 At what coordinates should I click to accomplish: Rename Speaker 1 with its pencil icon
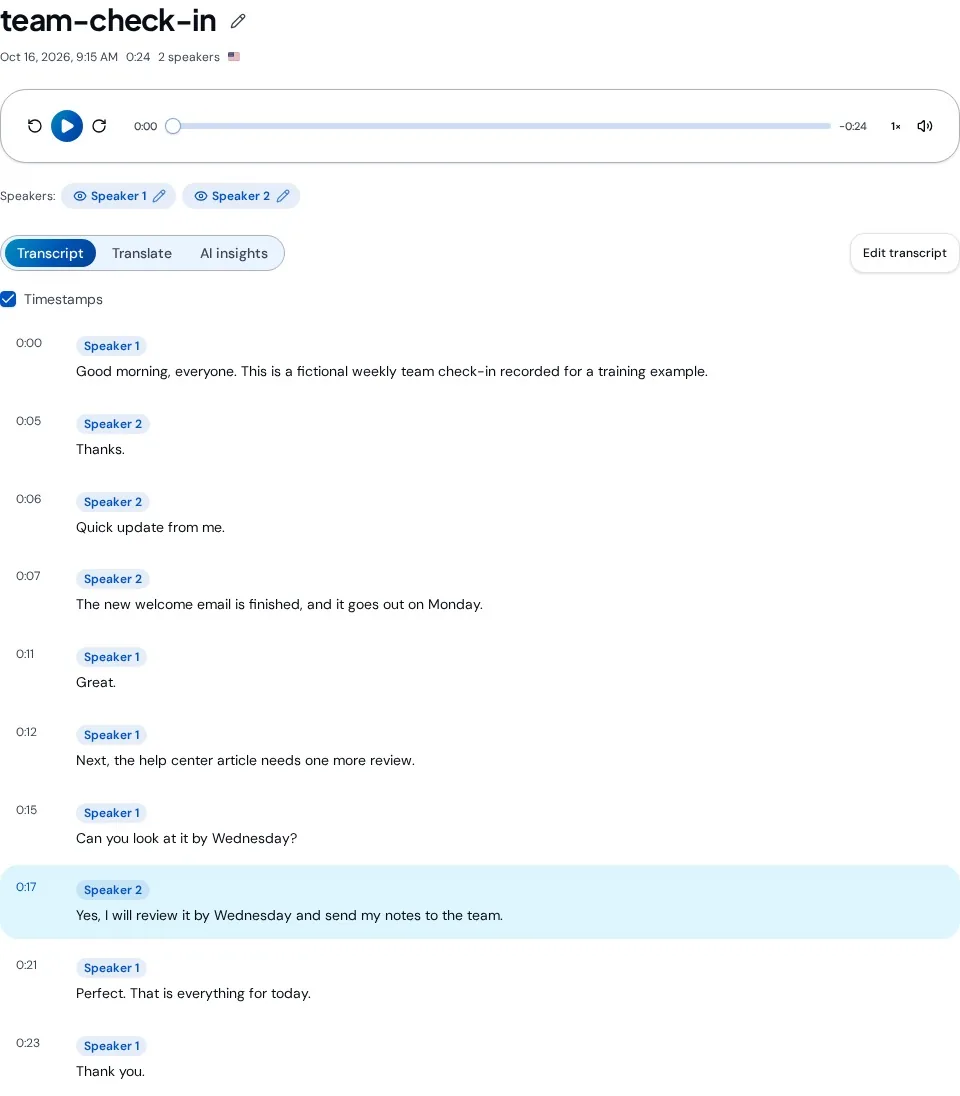159,196
